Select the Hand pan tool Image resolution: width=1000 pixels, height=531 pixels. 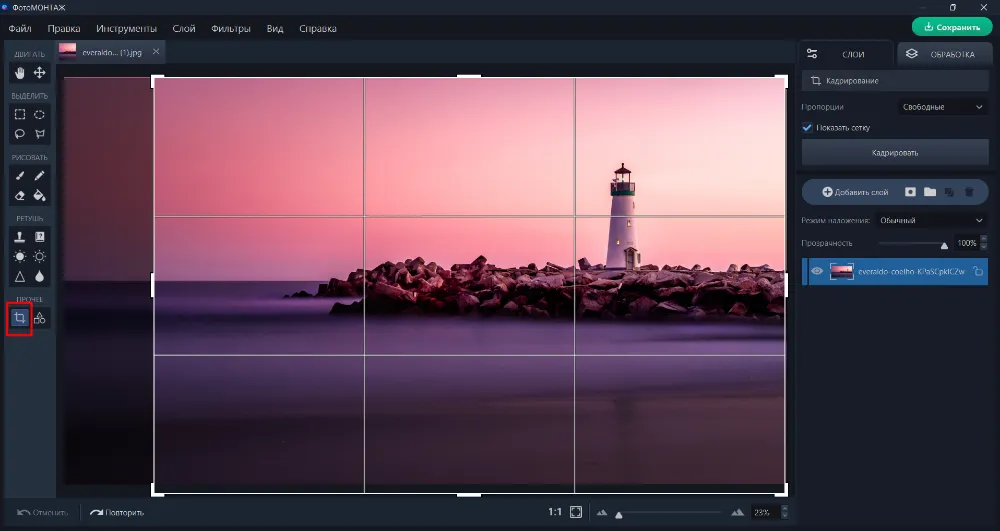(20, 73)
